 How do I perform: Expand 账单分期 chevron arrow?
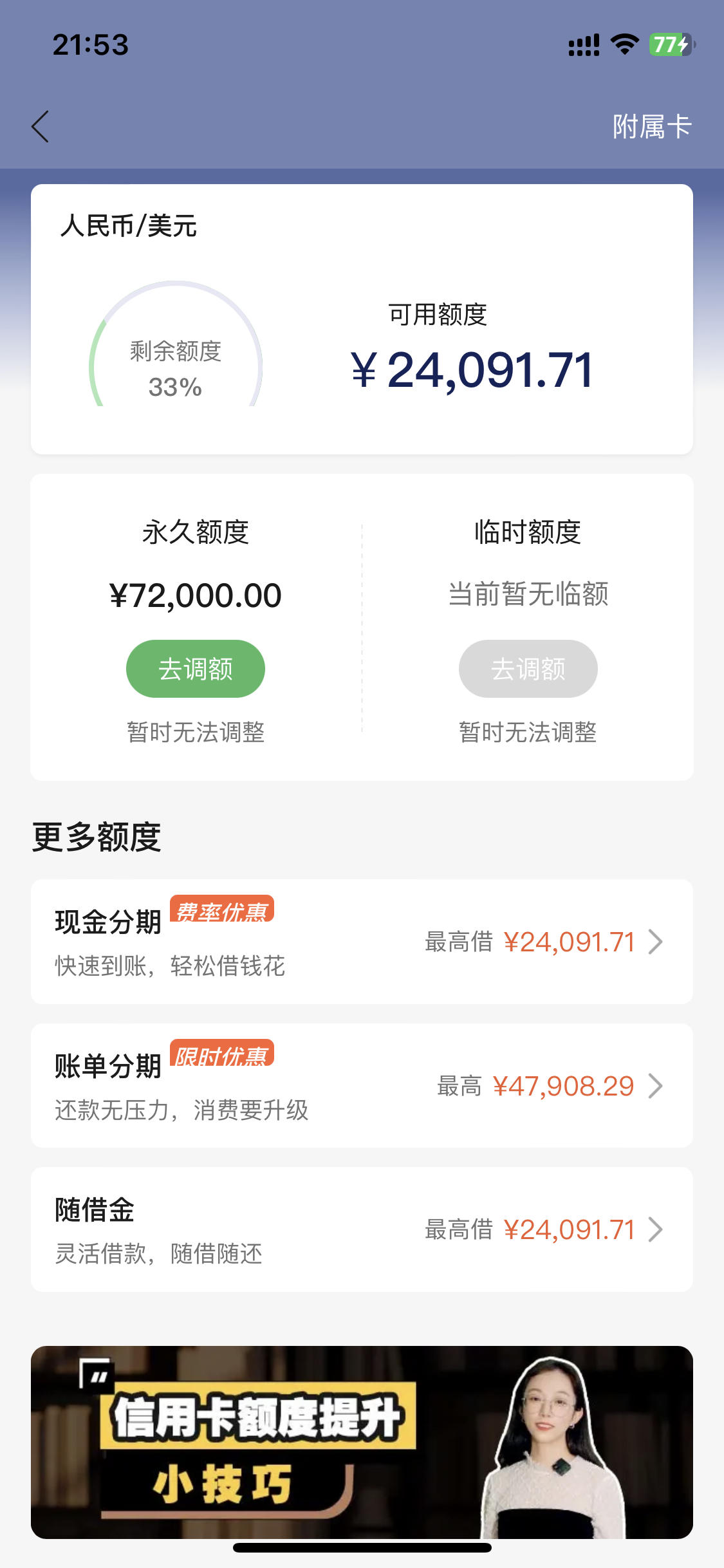pyautogui.click(x=655, y=1086)
